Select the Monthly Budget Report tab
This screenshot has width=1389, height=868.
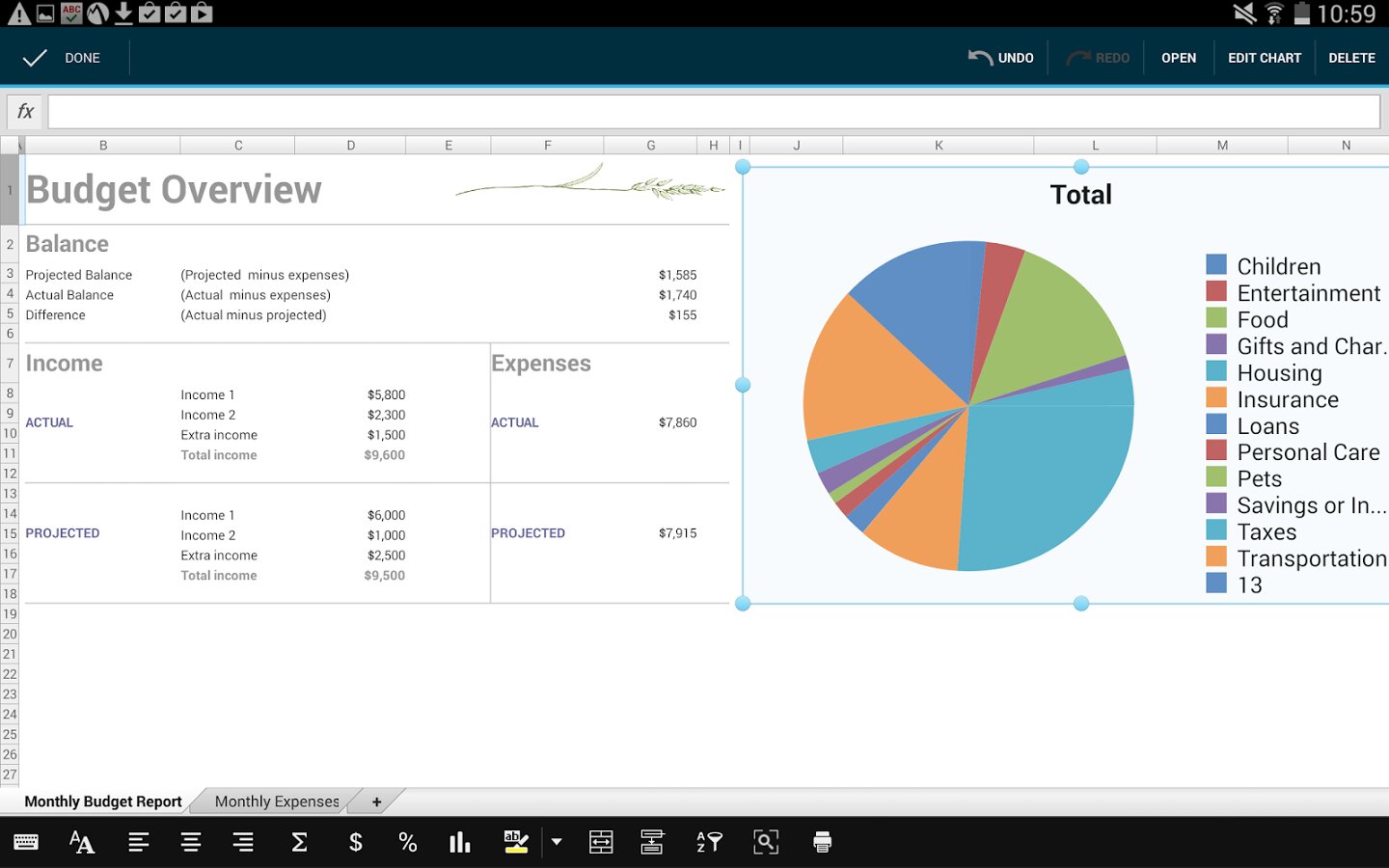[102, 801]
